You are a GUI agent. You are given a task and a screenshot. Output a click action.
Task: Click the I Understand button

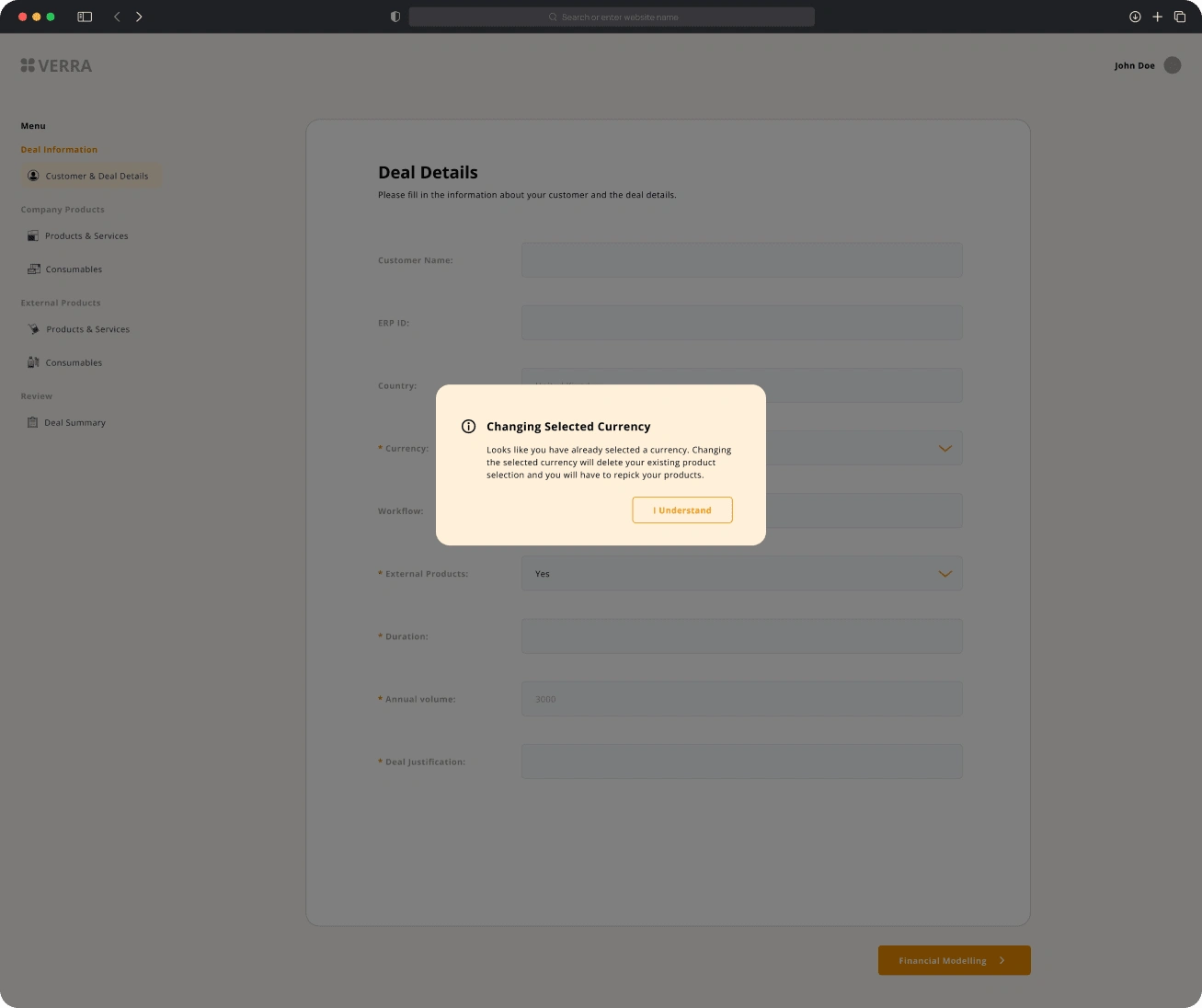pyautogui.click(x=682, y=510)
